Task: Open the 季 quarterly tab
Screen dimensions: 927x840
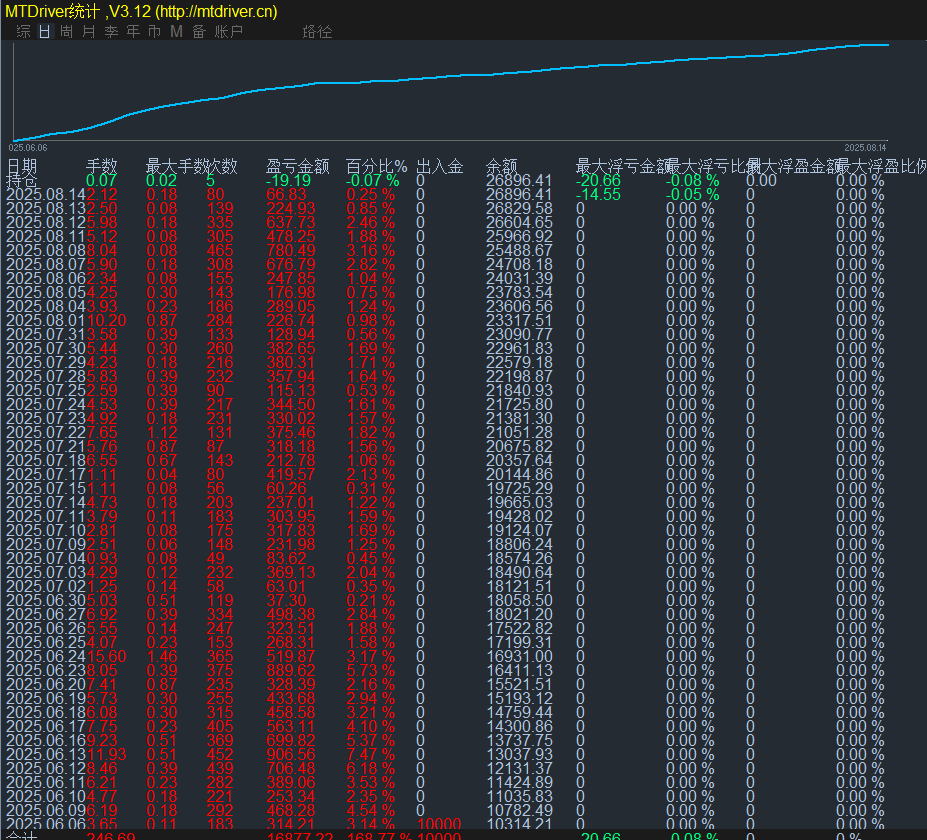Action: (111, 31)
